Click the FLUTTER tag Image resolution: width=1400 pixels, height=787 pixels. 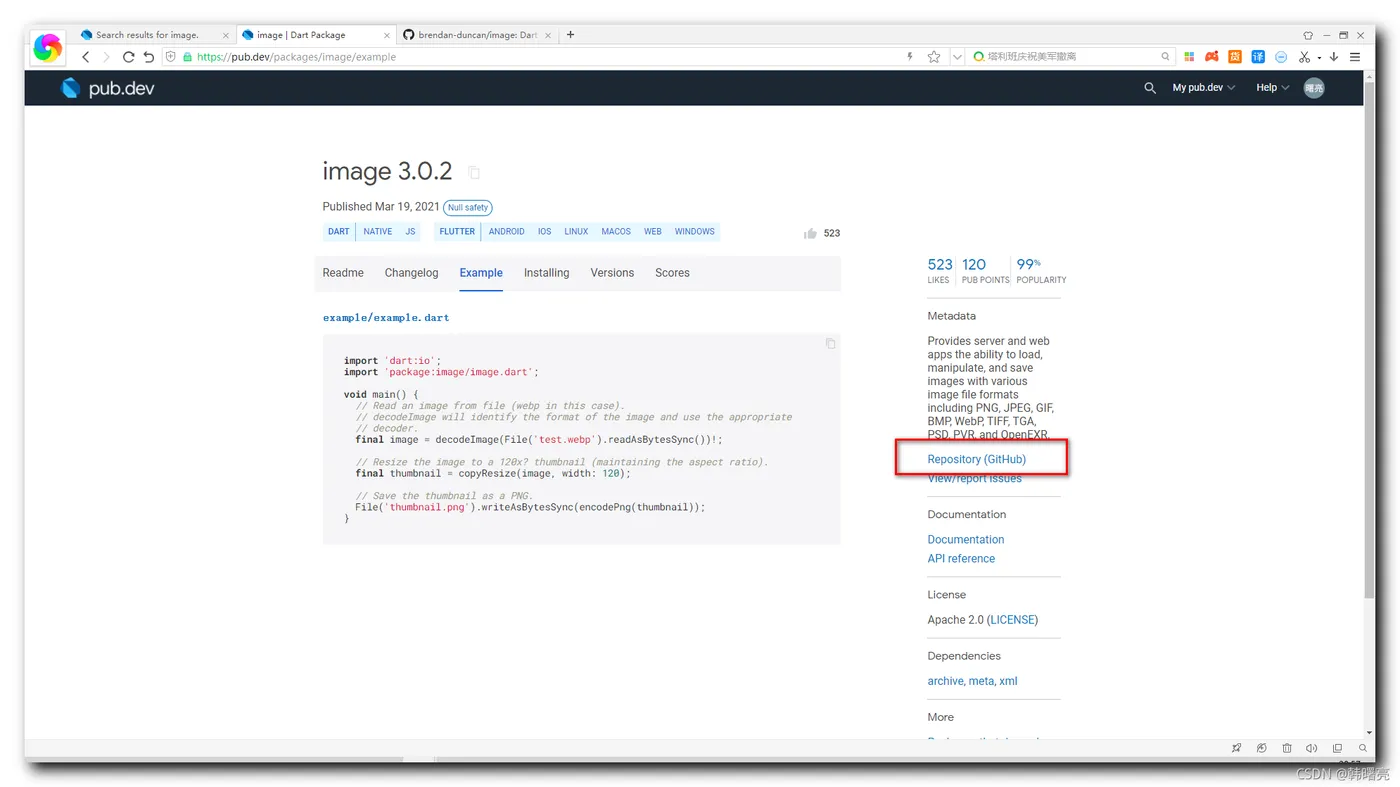457,232
